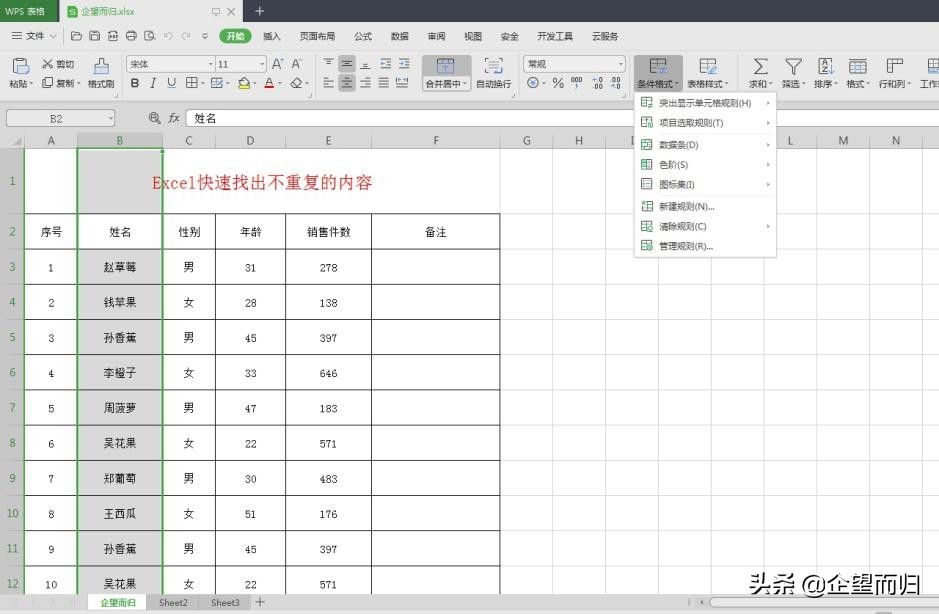Switch to Sheet2 tab

point(173,603)
